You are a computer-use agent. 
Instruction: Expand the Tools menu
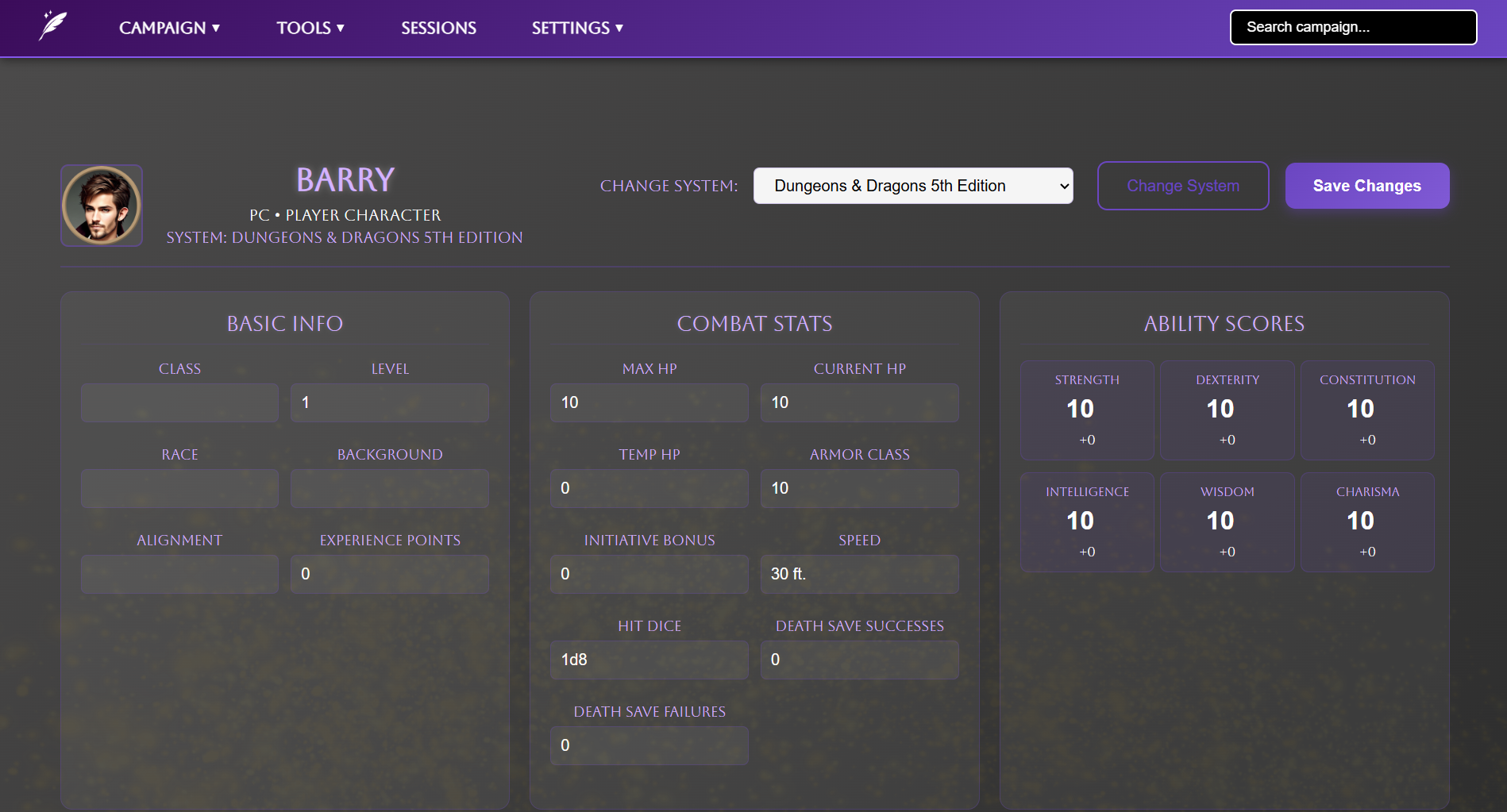pos(310,28)
